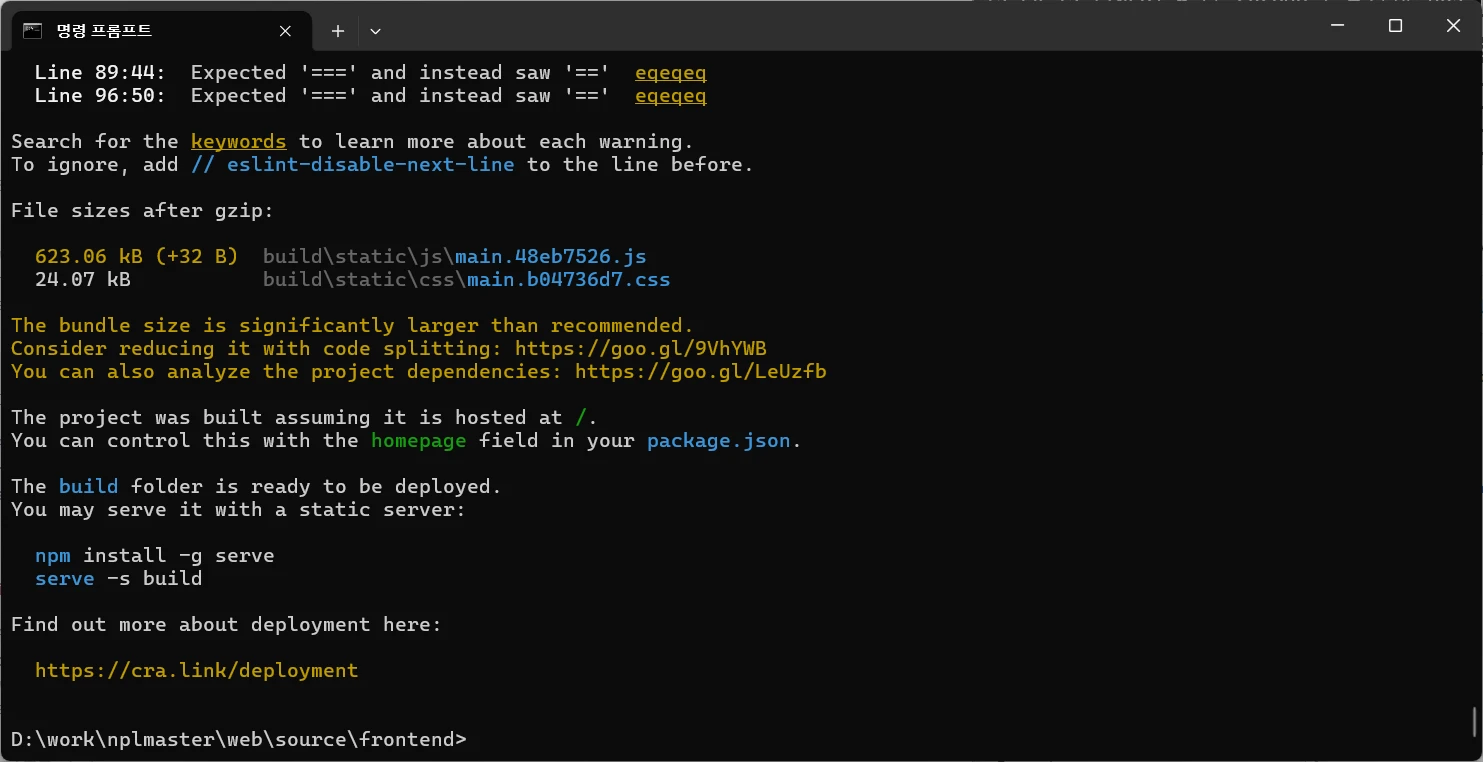Open the first eqeqeq rule link
This screenshot has width=1483, height=762.
point(670,73)
